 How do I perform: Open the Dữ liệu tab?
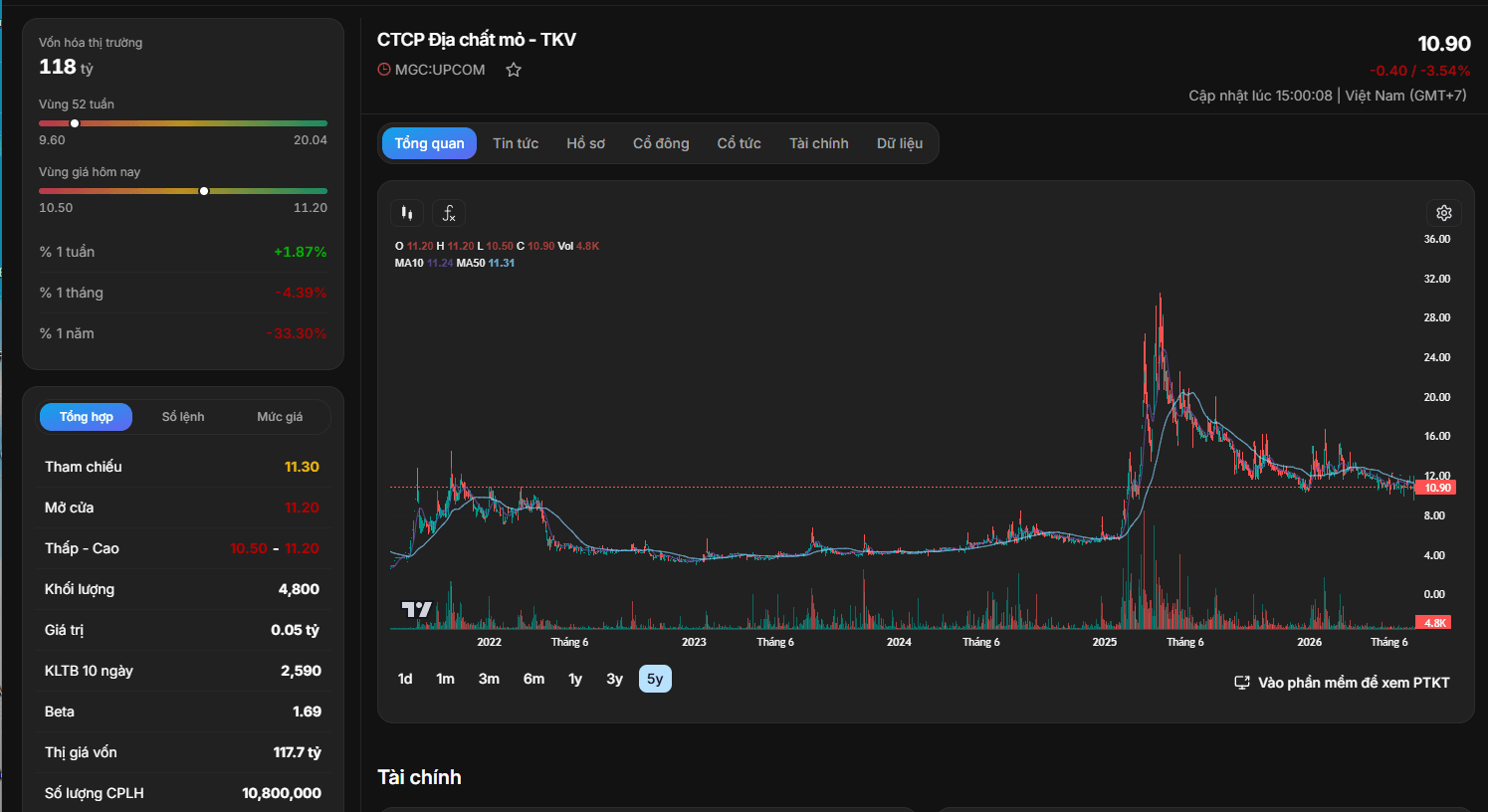coord(900,143)
